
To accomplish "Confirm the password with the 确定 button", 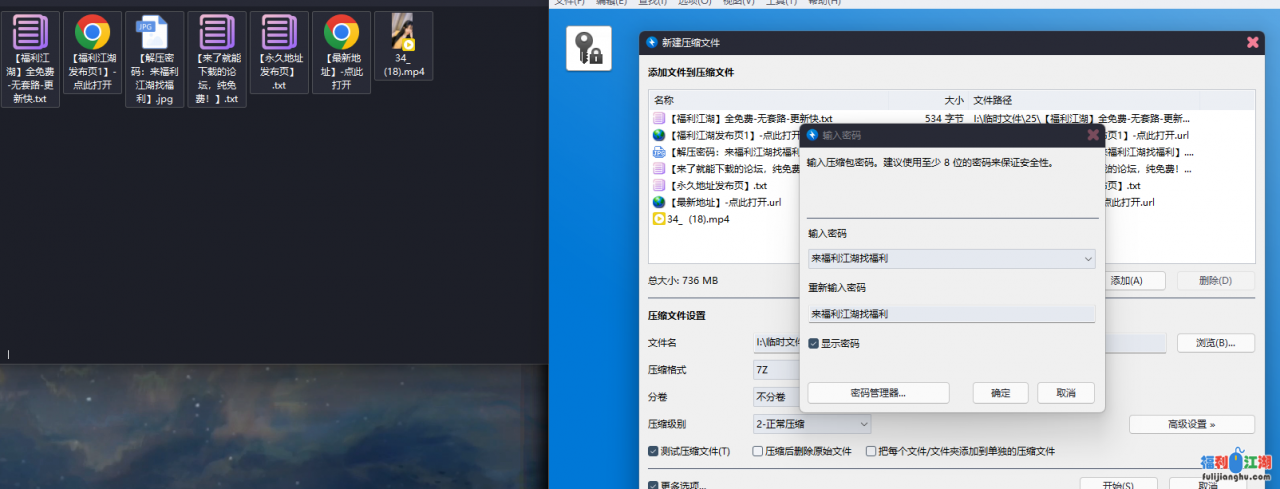I will point(1001,393).
